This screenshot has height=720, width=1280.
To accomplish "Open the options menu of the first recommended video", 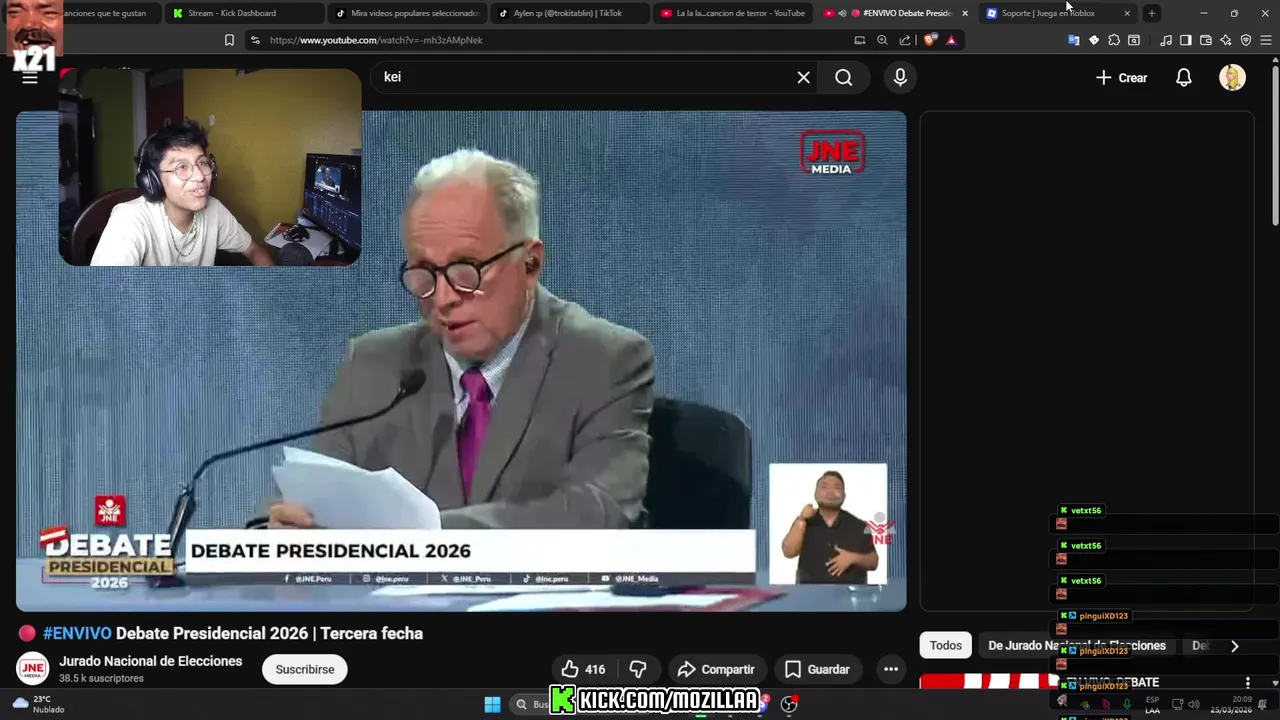I will pos(1247,682).
